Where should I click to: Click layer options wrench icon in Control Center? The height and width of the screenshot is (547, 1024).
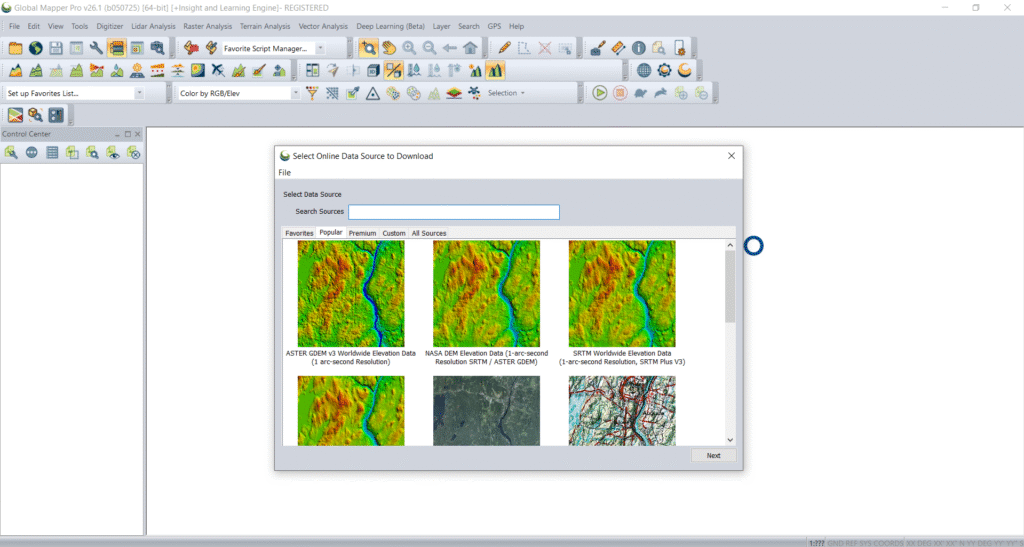[11, 153]
